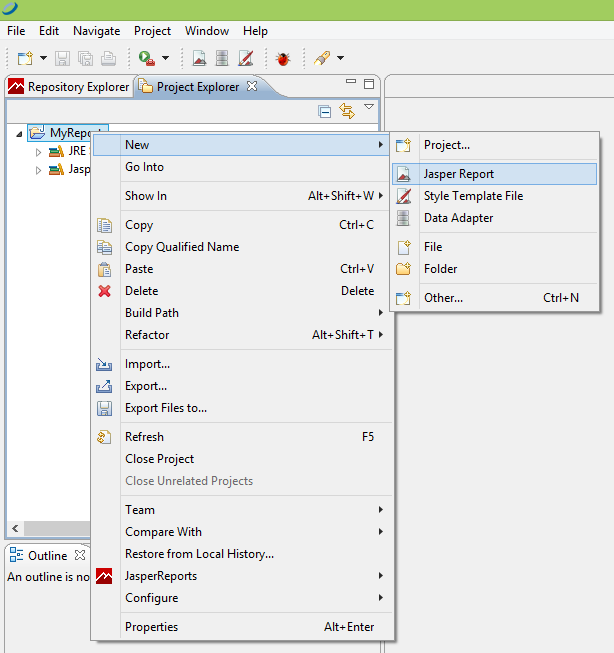Click the Print toolbar icon
Screen dimensions: 614x653
pos(109,58)
